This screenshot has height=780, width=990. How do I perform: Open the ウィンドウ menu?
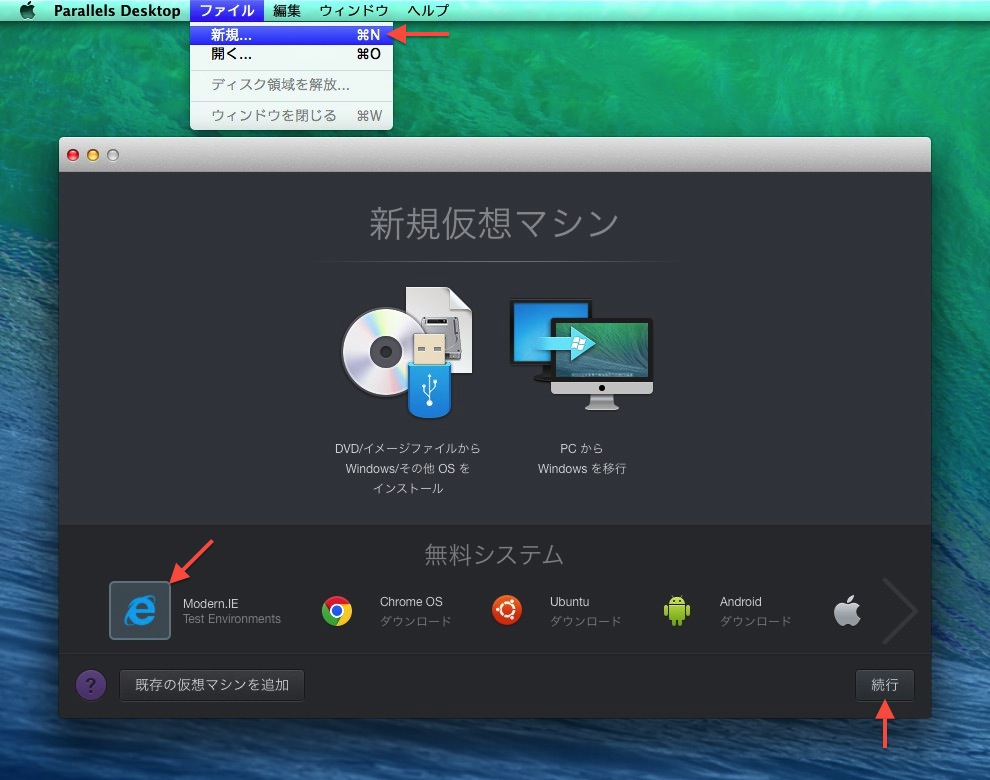tap(354, 11)
